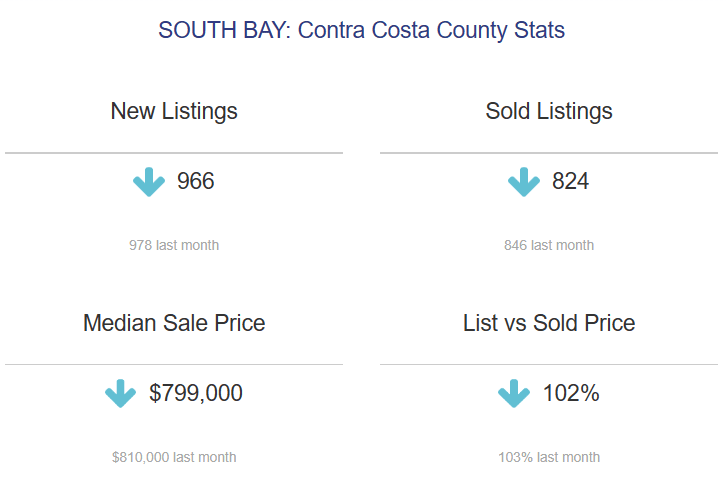Screen dimensions: 726x480
Task: Click the down arrow next to 824
Action: click(523, 182)
